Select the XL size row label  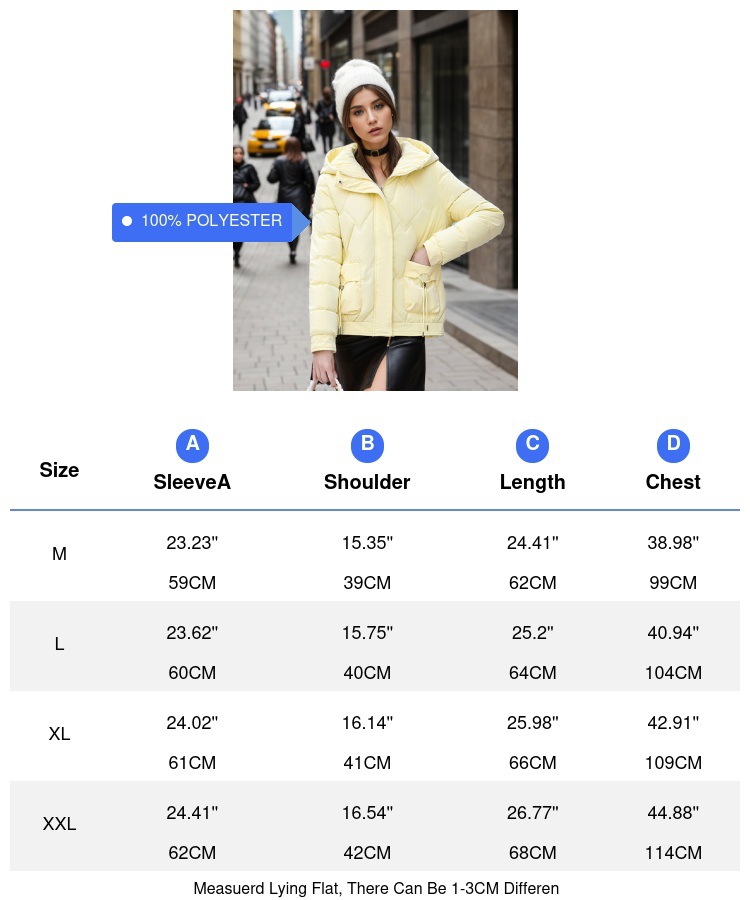coord(59,734)
